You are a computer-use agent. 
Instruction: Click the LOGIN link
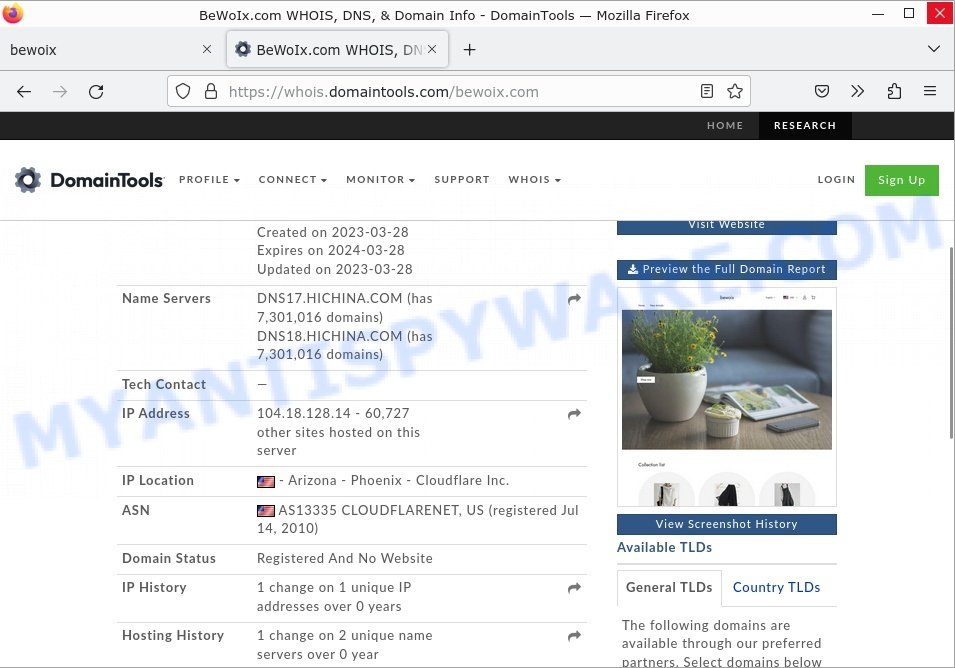click(836, 180)
